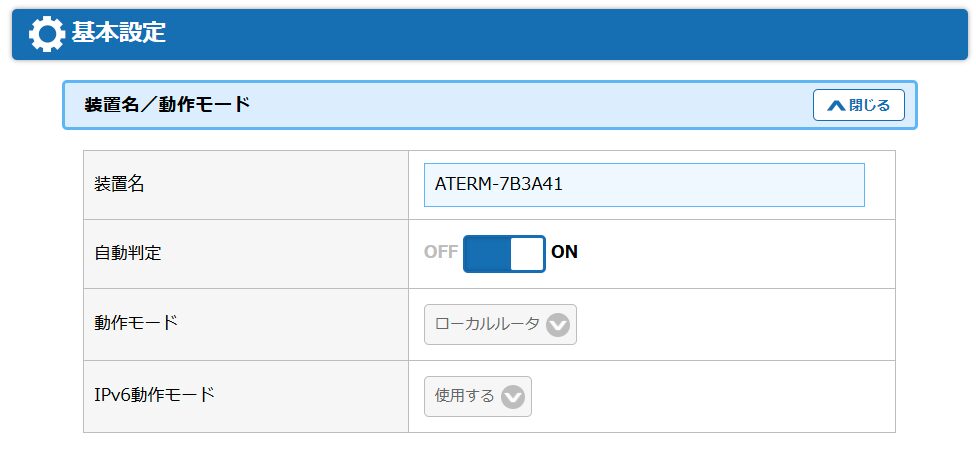Screen dimensions: 976x455
Task: Click the white knob of the toggle switch
Action: point(527,253)
